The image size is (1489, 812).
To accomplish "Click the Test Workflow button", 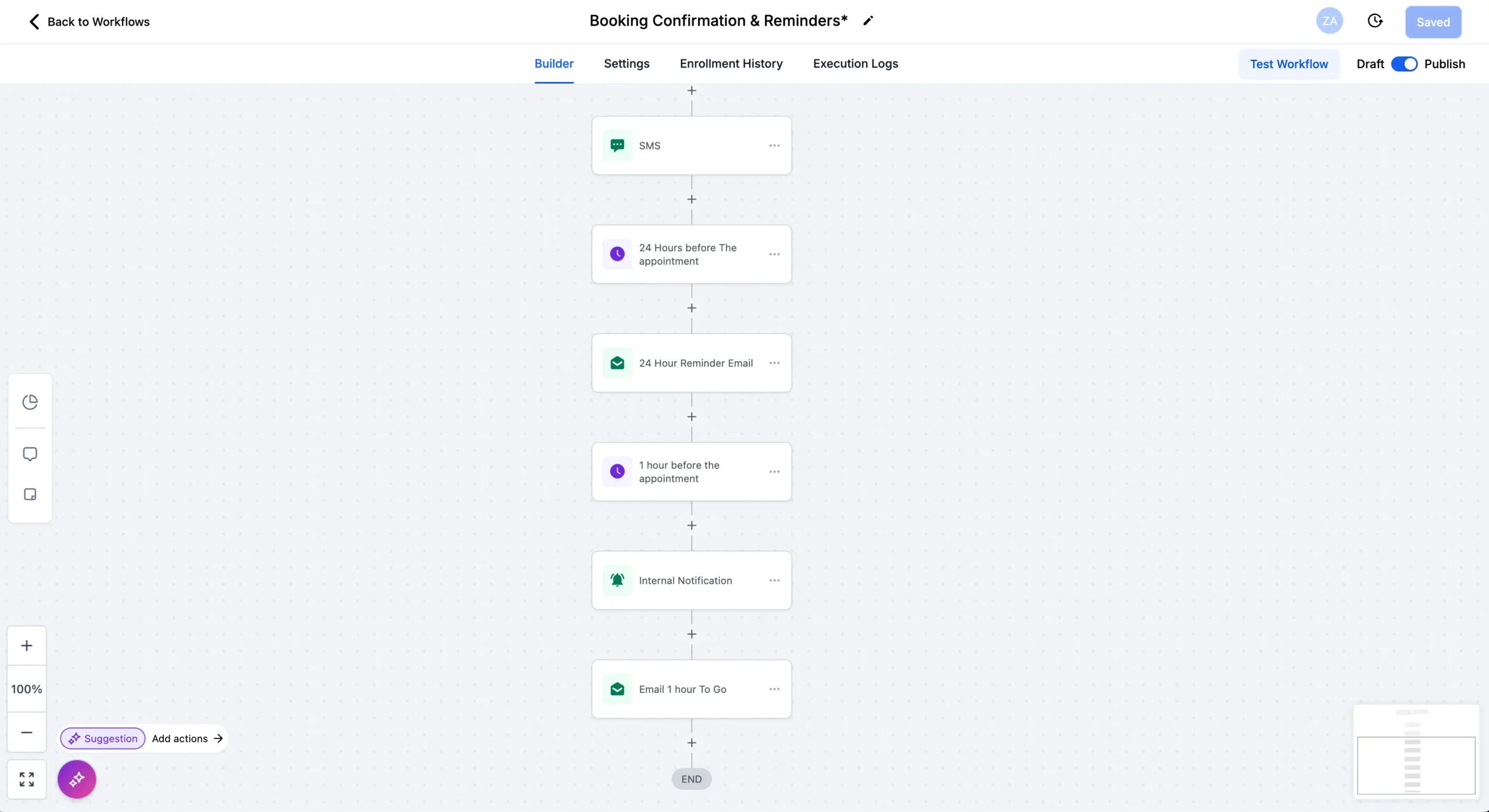I will [1288, 64].
